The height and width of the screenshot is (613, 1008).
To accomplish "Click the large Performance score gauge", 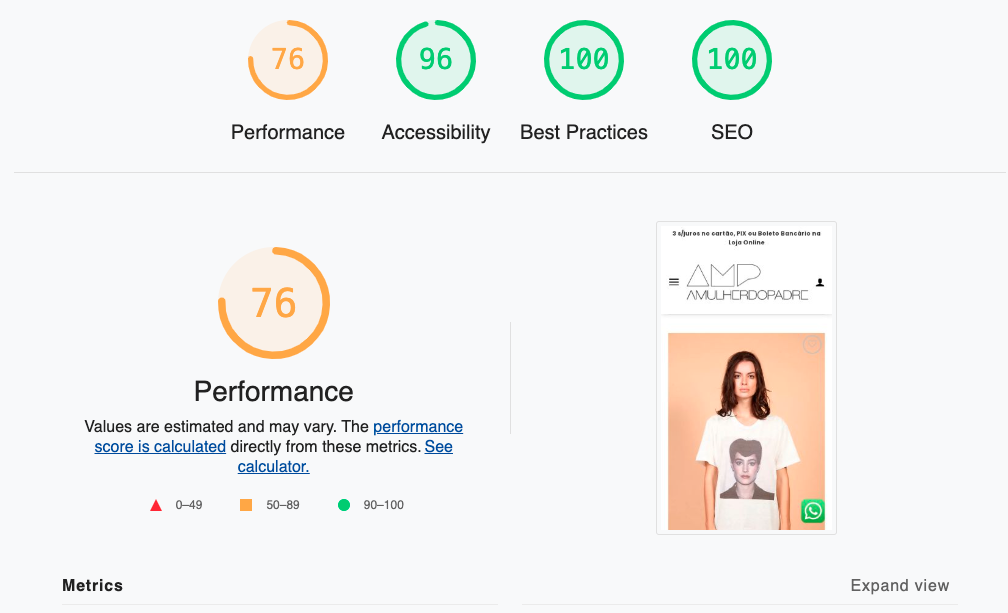I will [x=274, y=302].
